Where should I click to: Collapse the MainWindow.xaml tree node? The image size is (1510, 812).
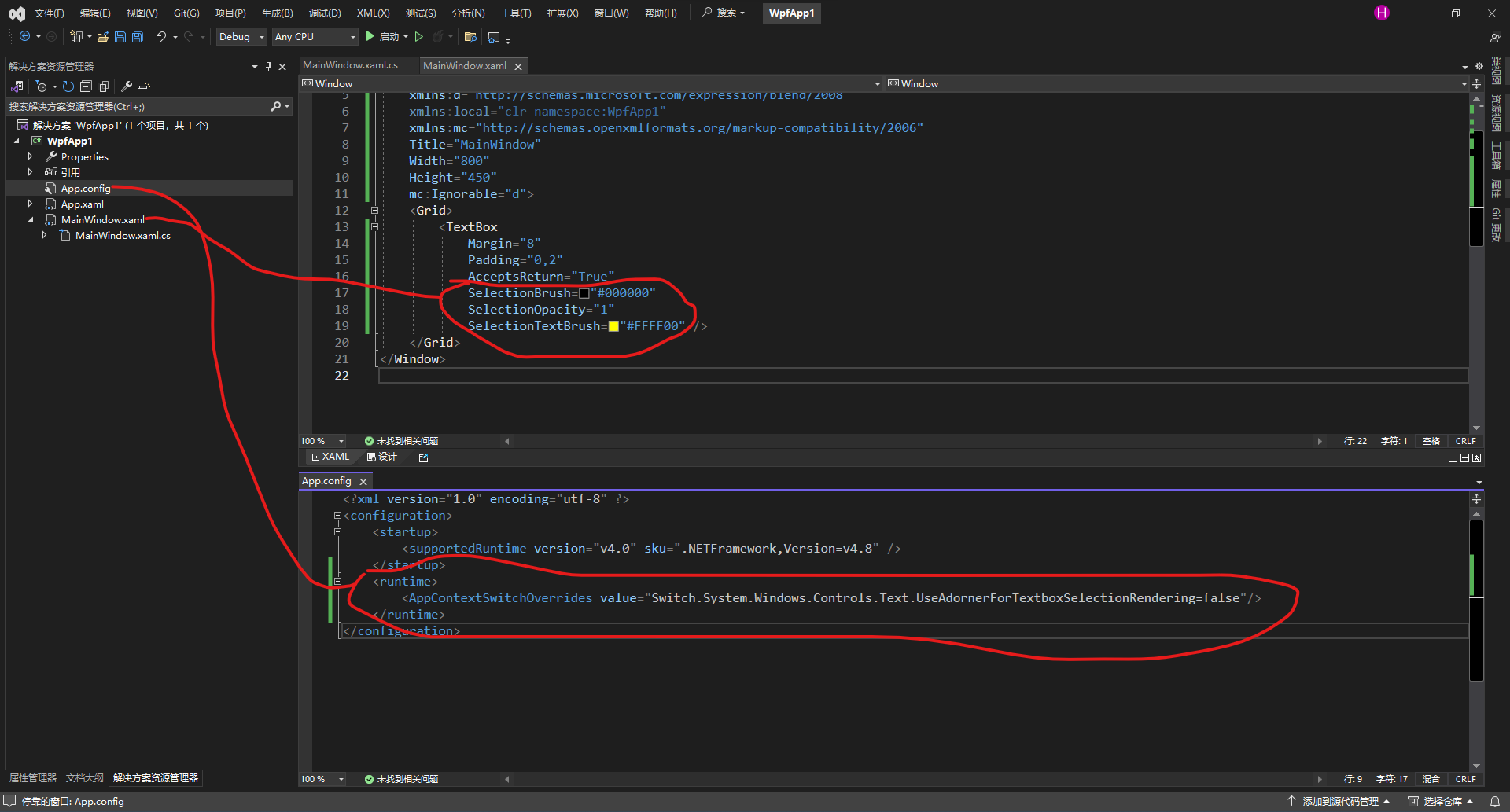(x=31, y=220)
